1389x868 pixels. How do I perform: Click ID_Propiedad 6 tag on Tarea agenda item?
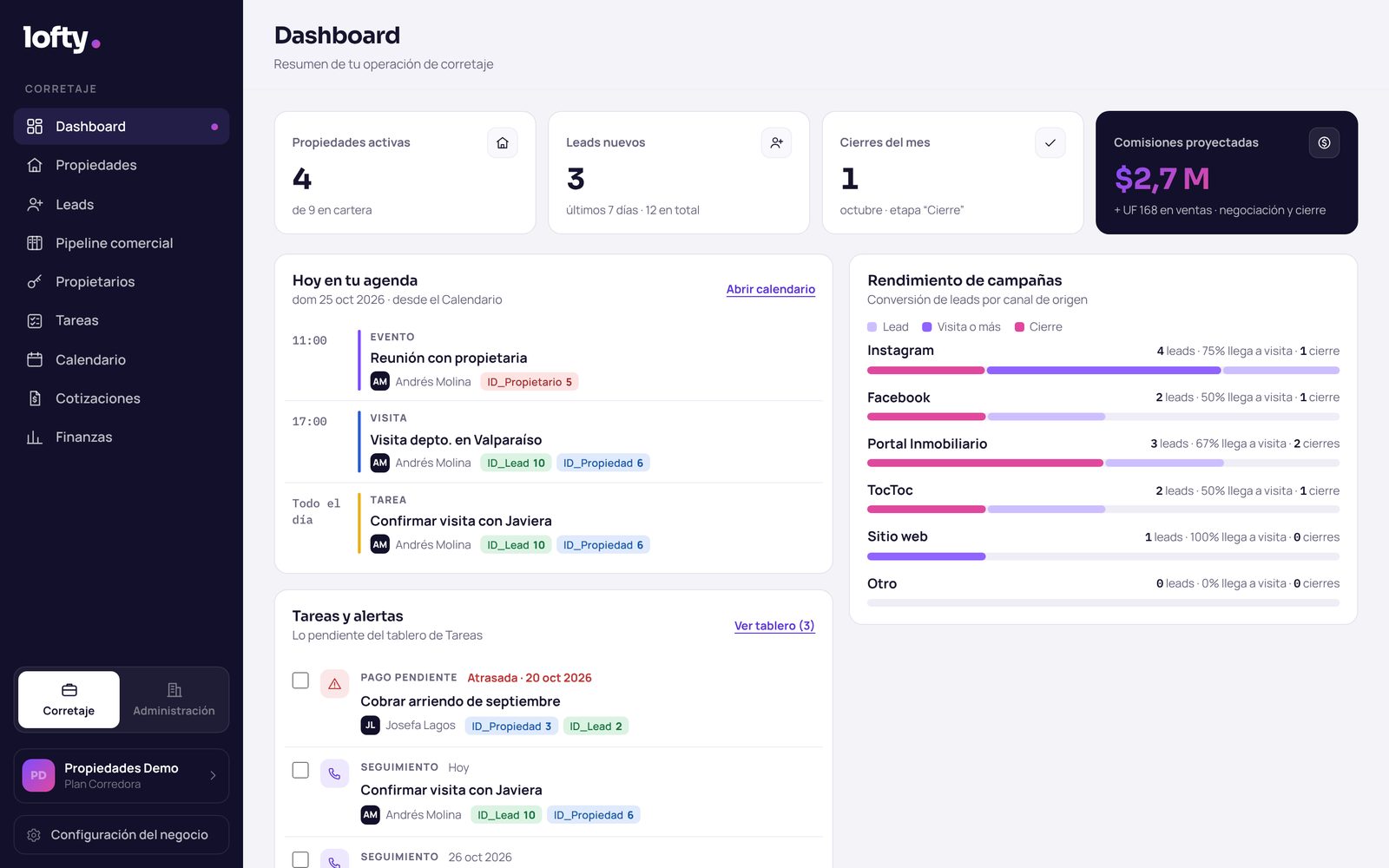pos(603,545)
